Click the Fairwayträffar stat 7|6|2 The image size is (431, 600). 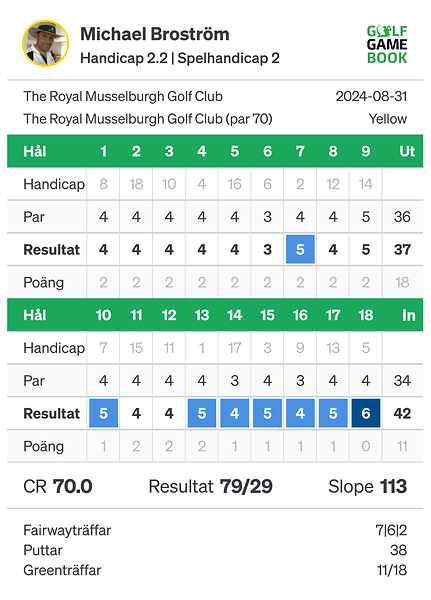pos(391,530)
